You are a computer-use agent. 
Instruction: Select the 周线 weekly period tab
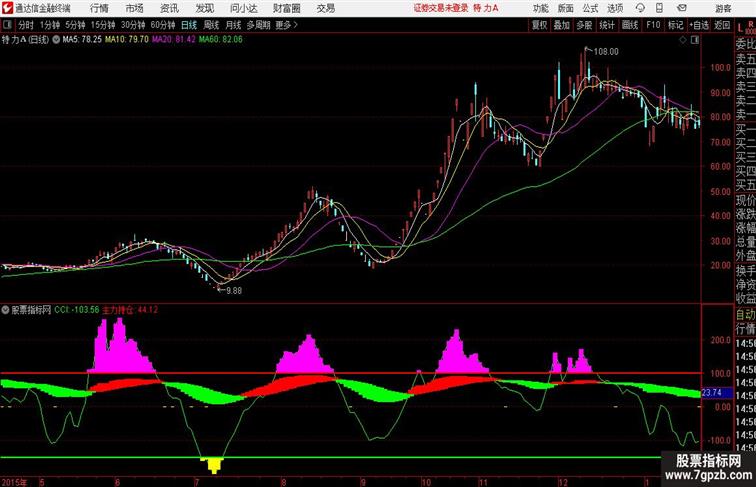point(211,25)
